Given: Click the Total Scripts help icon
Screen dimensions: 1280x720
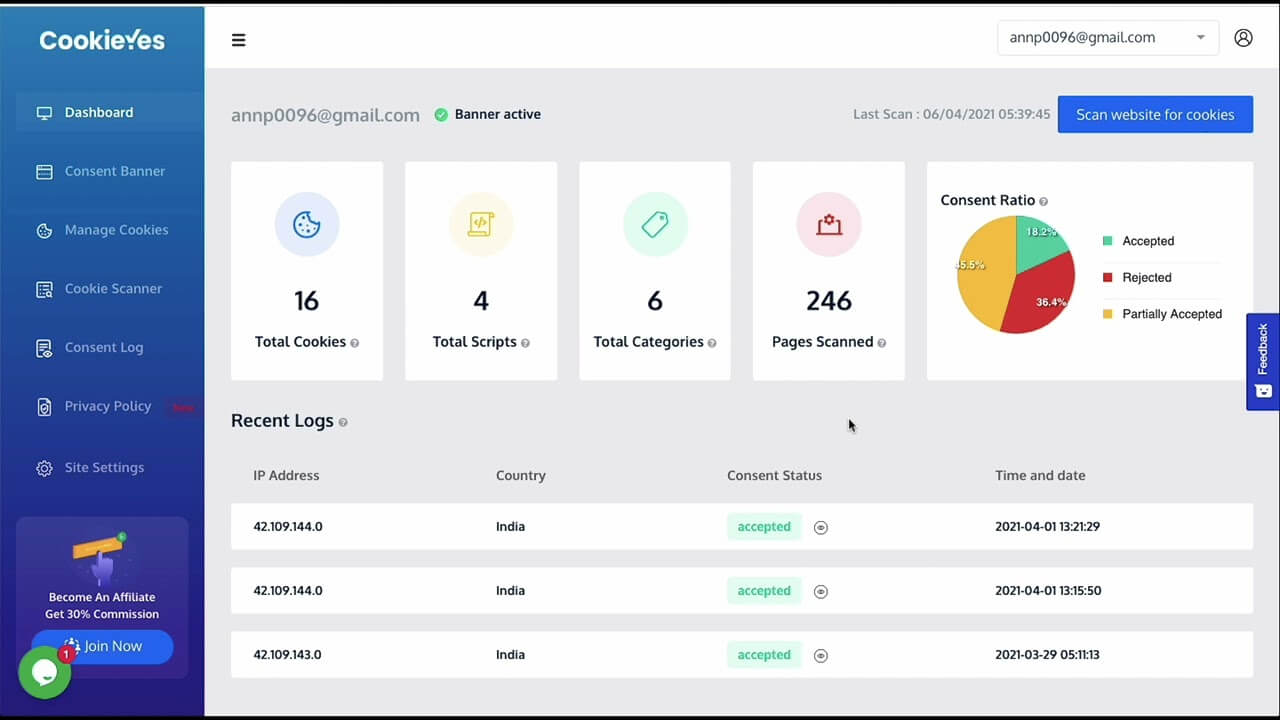Looking at the screenshot, I should click(525, 343).
